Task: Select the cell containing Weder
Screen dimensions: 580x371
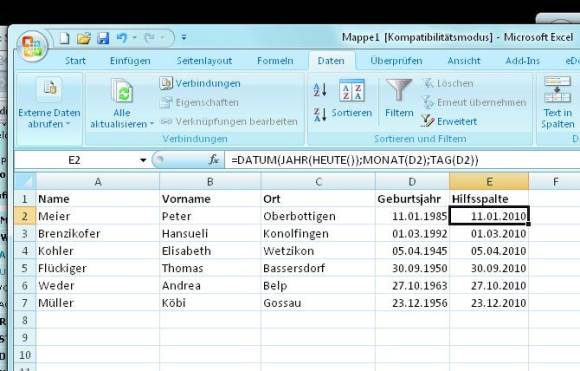Action: pyautogui.click(x=98, y=286)
